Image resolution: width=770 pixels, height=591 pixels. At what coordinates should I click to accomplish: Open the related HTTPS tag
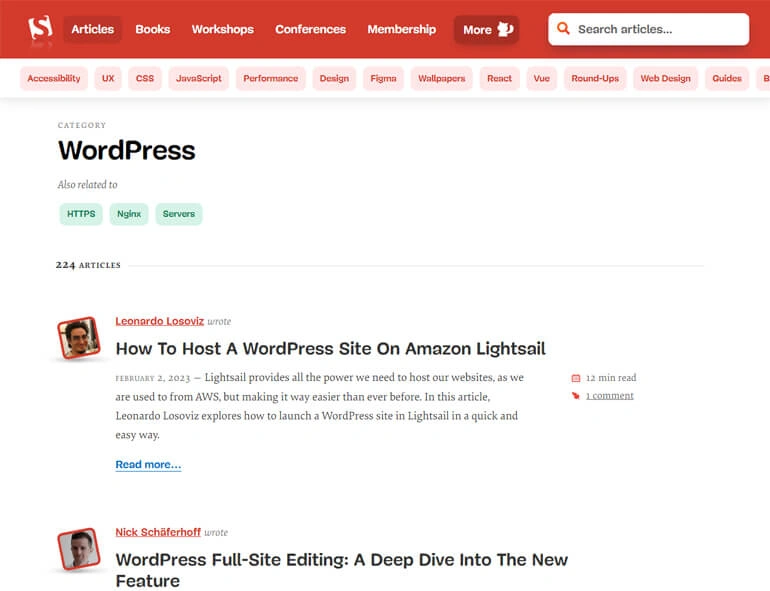[81, 214]
